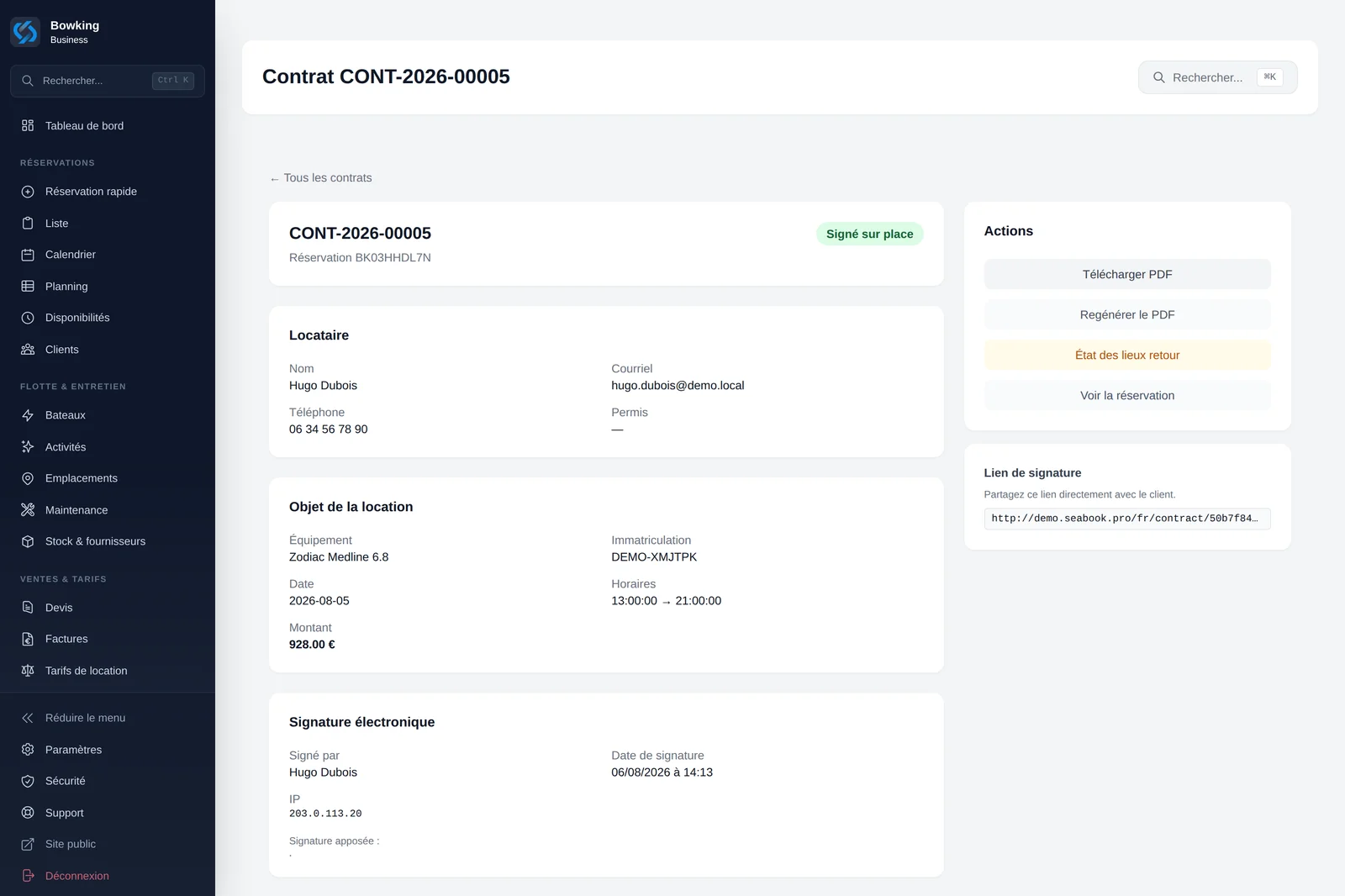Viewport: 1345px width, 896px height.
Task: Open Tableau de bord dashboard icon
Action: 28,125
